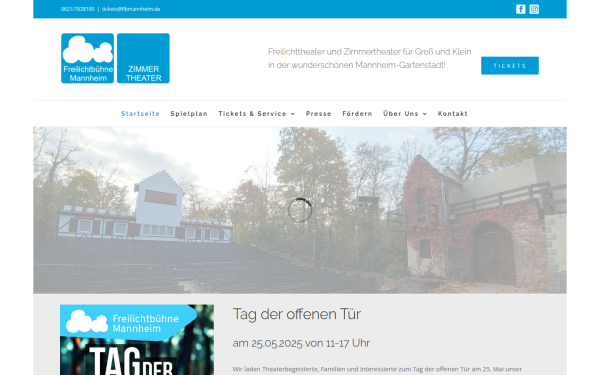Open the Facebook page icon

520,9
